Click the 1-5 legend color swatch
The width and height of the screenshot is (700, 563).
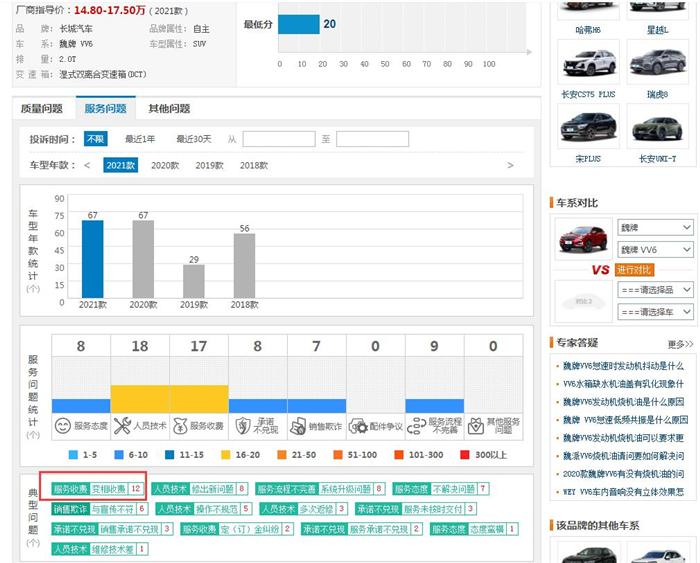pos(73,455)
